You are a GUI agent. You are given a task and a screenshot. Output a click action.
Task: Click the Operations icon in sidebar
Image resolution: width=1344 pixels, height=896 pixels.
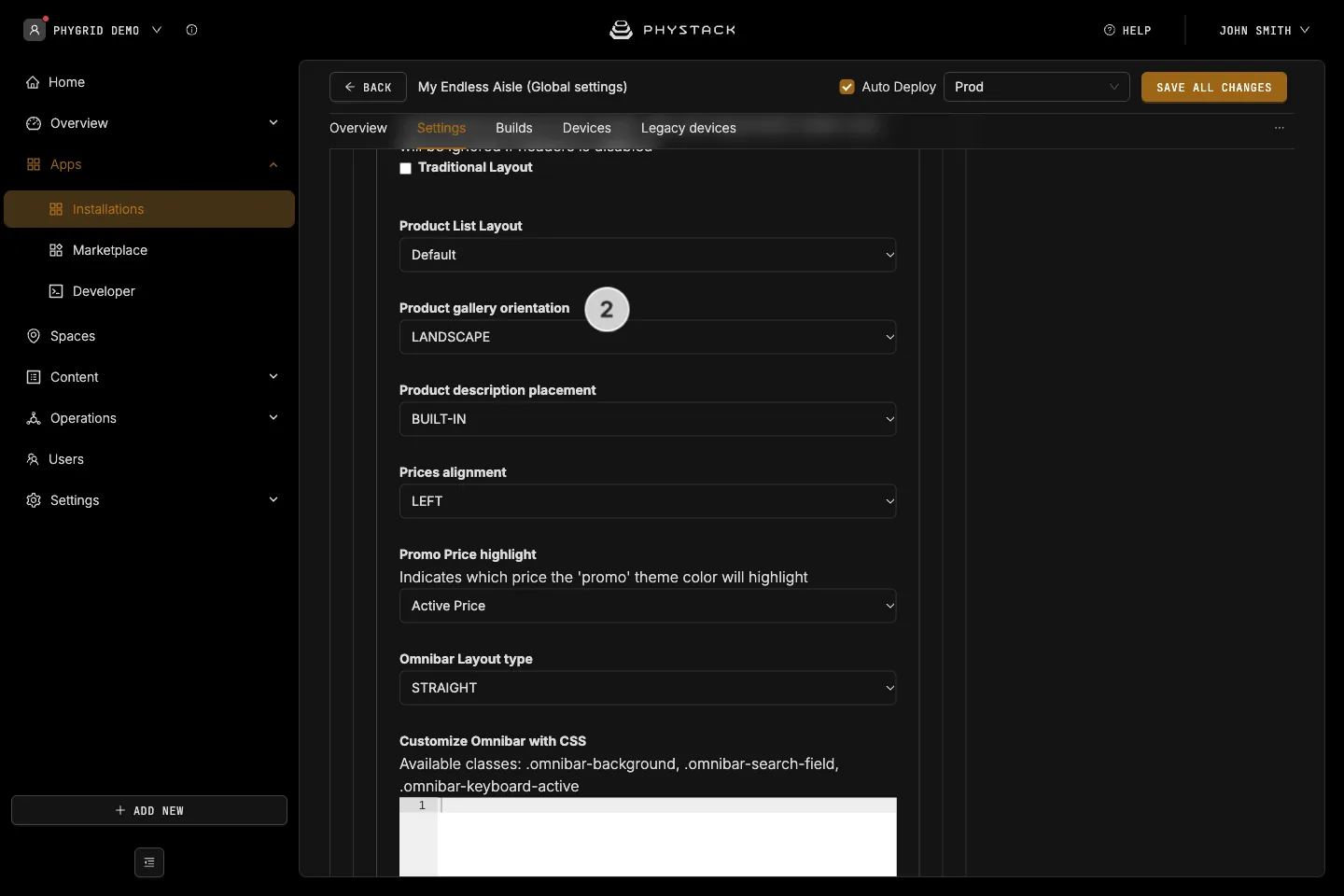(34, 418)
